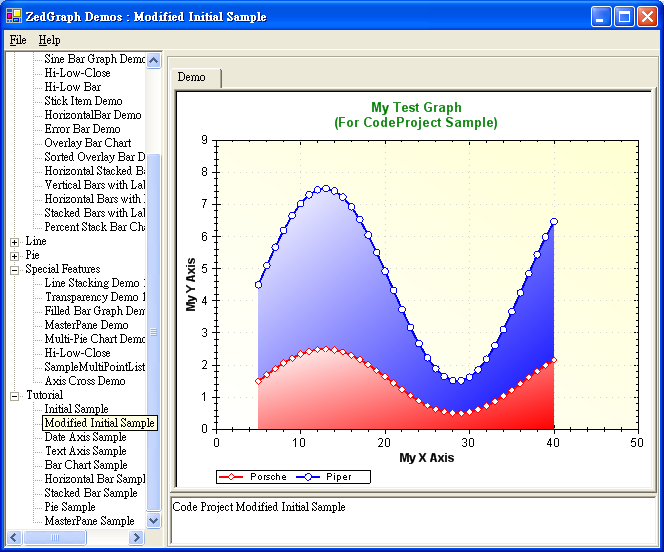
Task: Select Modified Initial Sample item
Action: pos(100,422)
